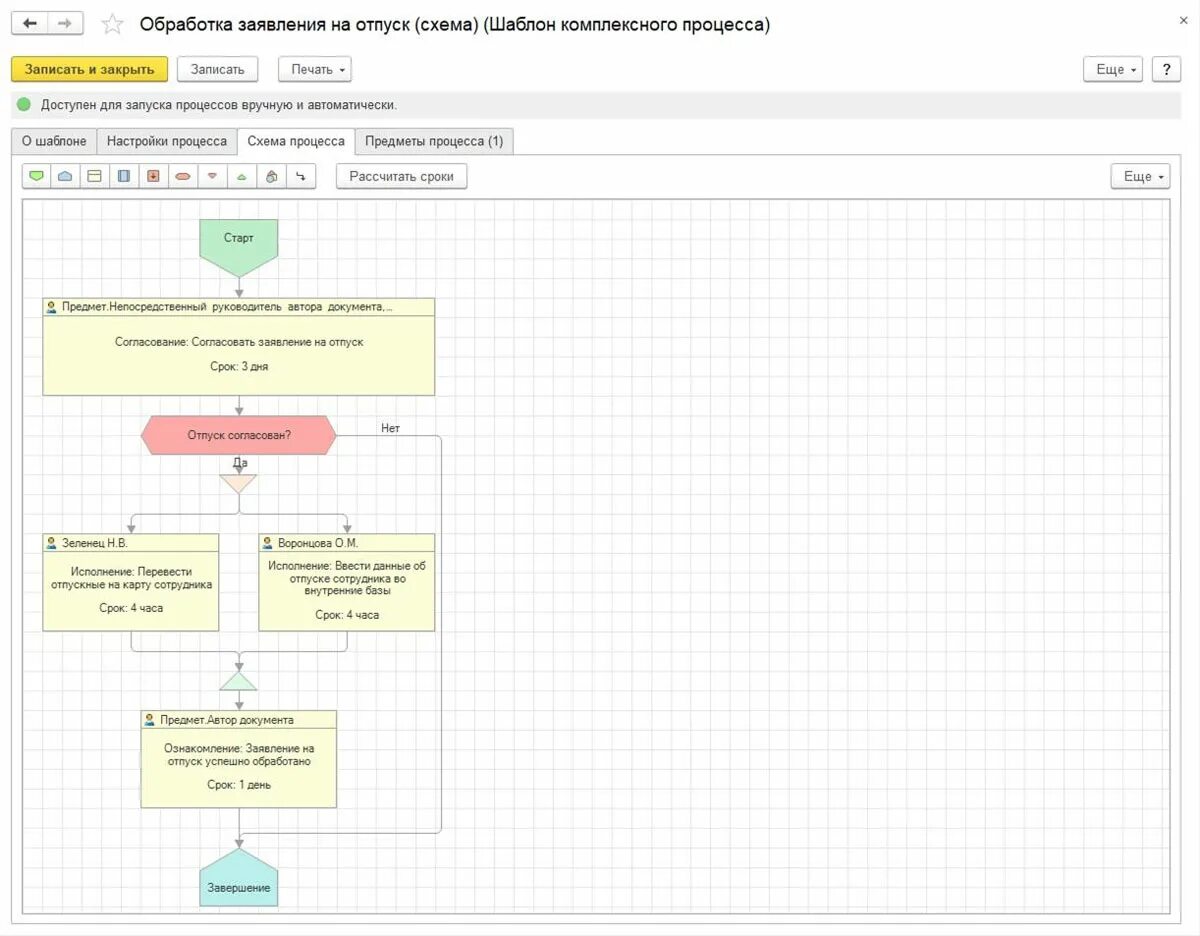Image resolution: width=1200 pixels, height=936 pixels.
Task: Click the user icon on Воронцова О.М. block
Action: [x=267, y=543]
